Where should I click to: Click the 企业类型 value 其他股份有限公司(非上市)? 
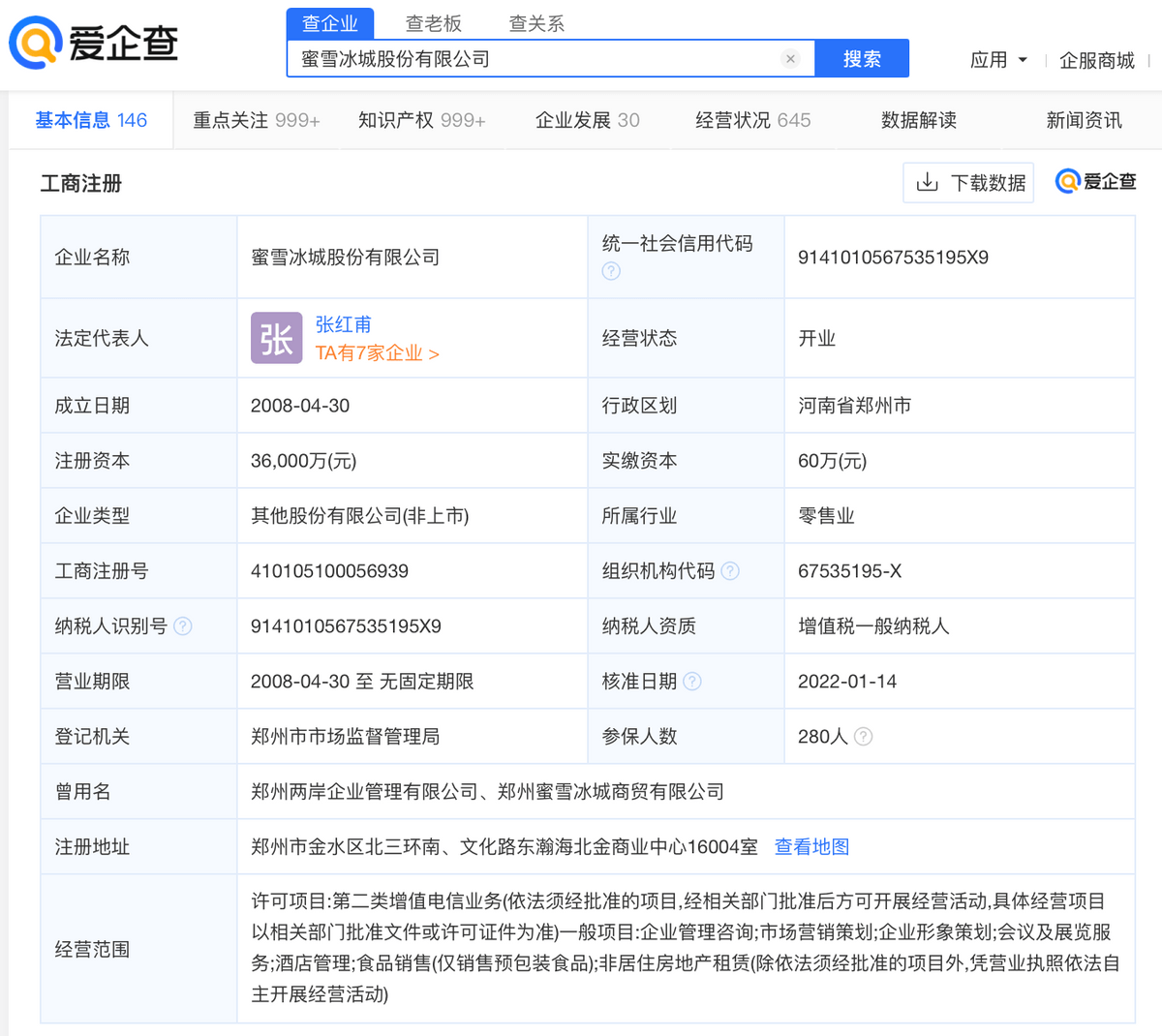(359, 516)
